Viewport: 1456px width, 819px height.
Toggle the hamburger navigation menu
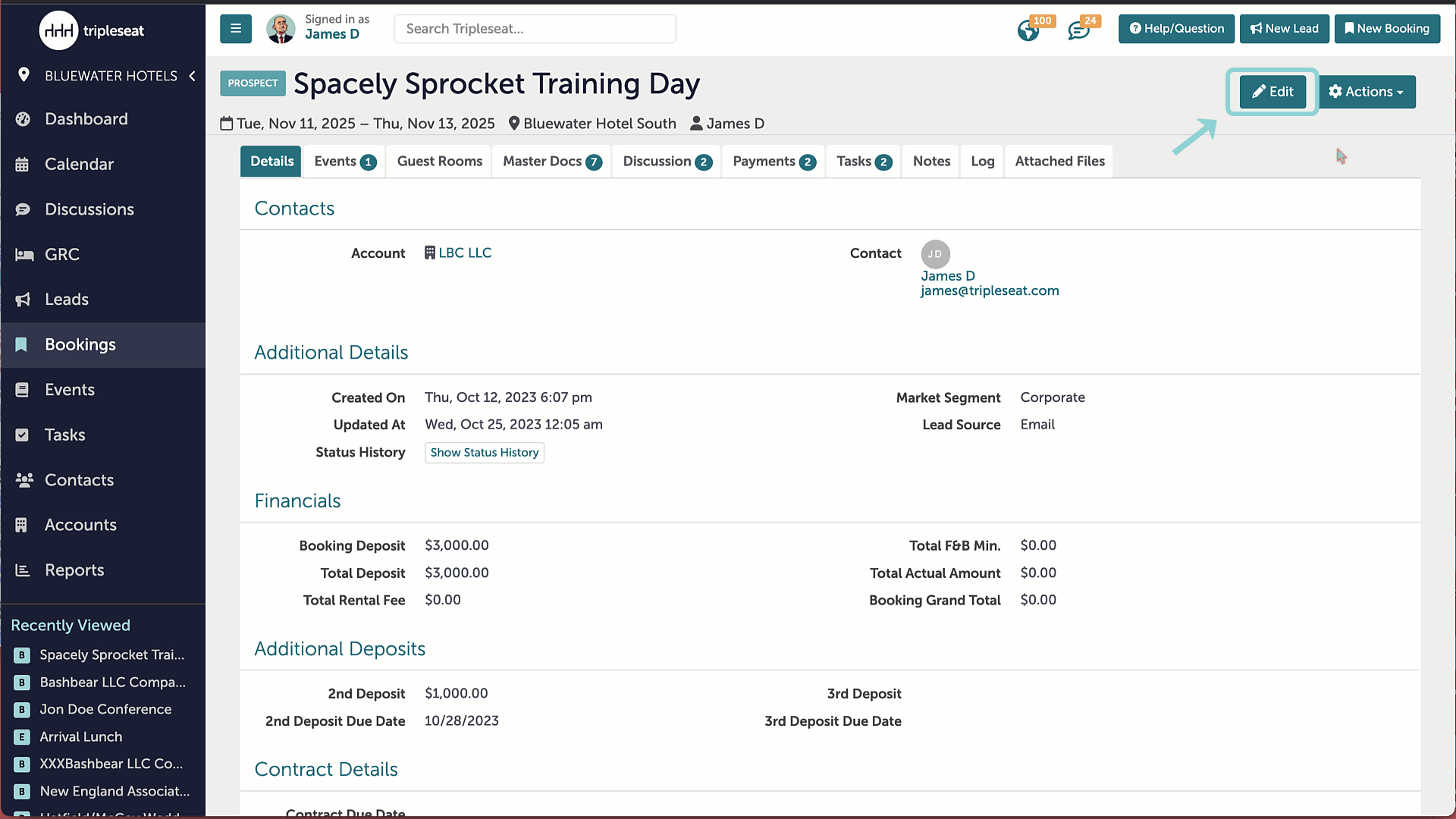[236, 29]
